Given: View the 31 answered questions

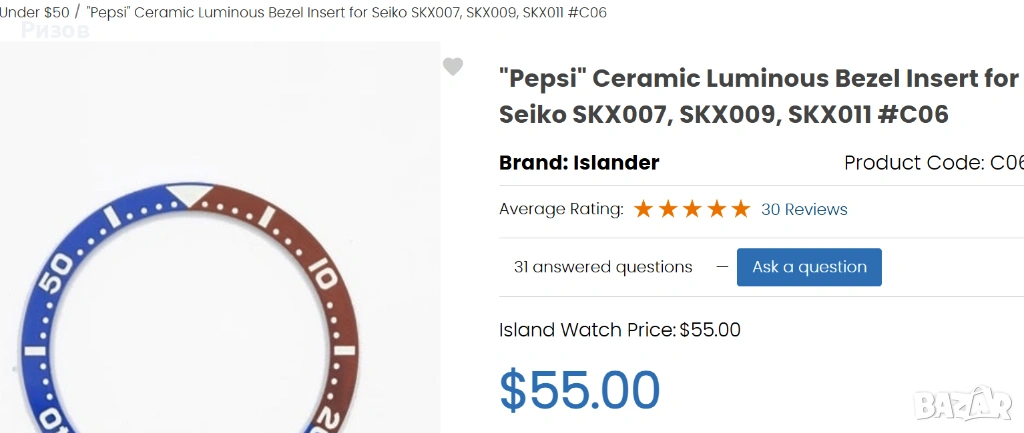Looking at the screenshot, I should click(603, 267).
